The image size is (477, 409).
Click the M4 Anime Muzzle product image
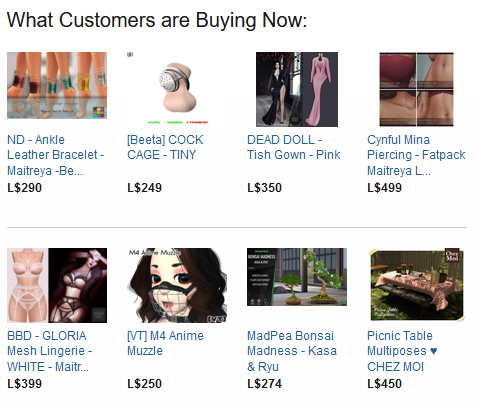point(177,285)
